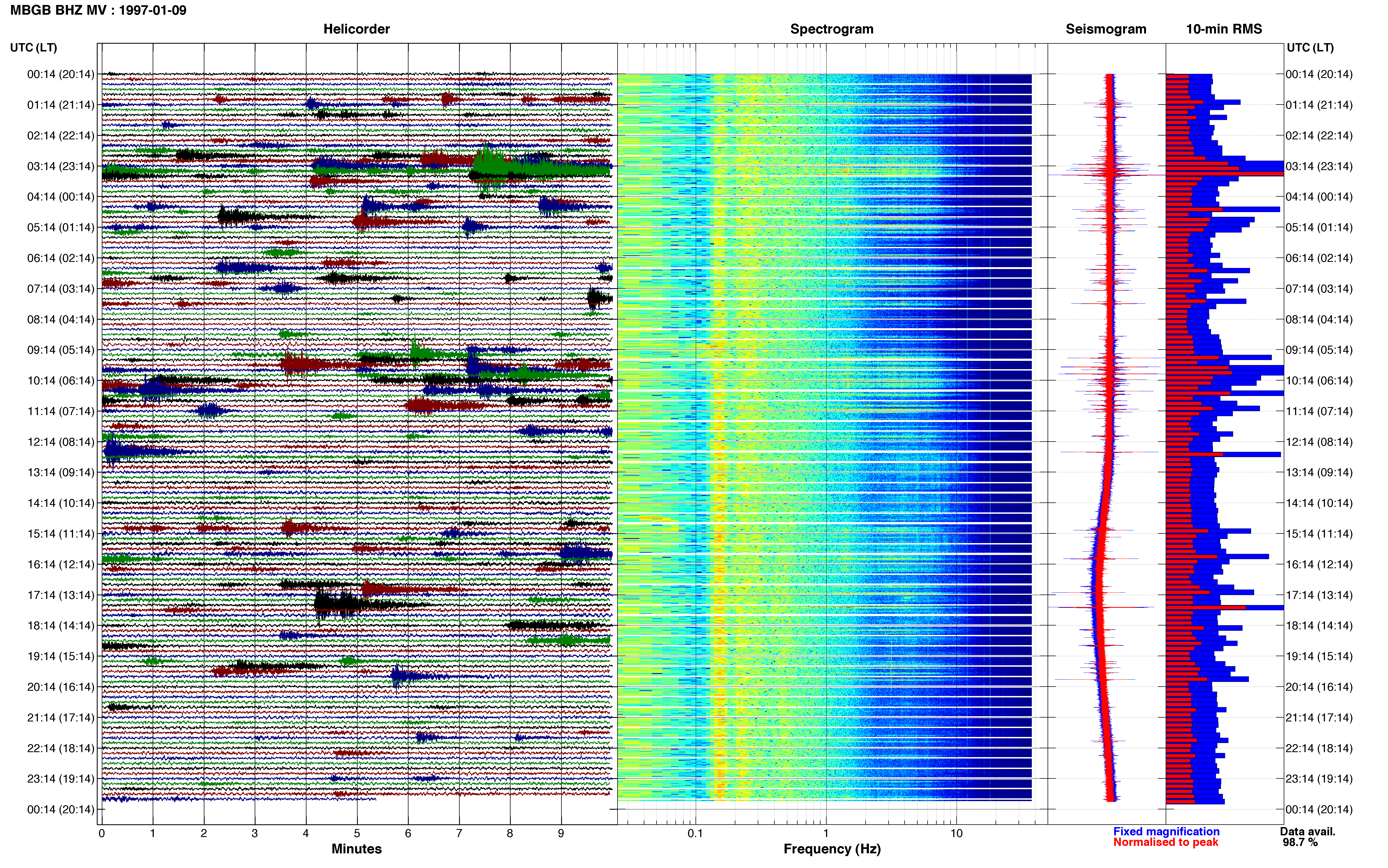1388x868 pixels.
Task: Click 12:14 (08:14) on the Helicorder time axis
Action: [x=61, y=442]
